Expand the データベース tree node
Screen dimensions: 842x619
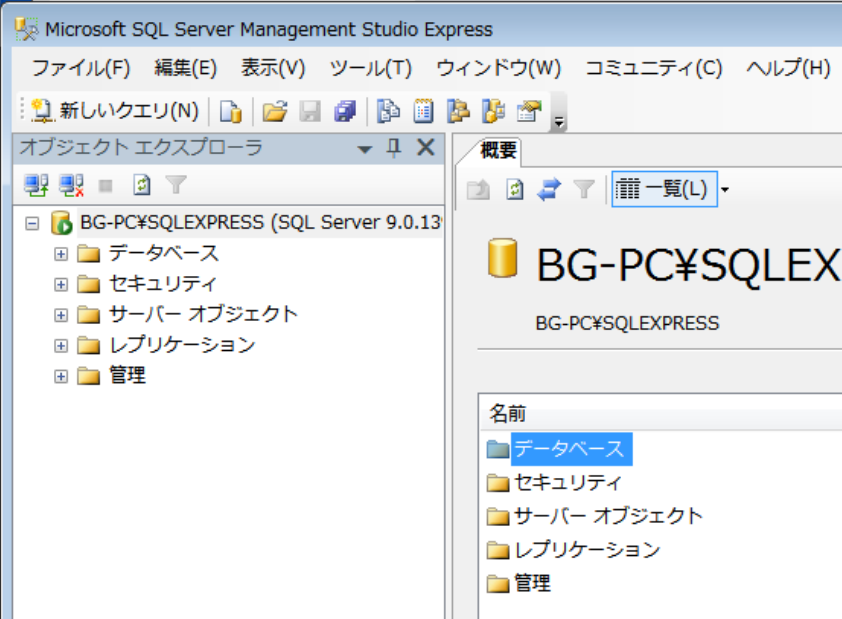tap(61, 253)
